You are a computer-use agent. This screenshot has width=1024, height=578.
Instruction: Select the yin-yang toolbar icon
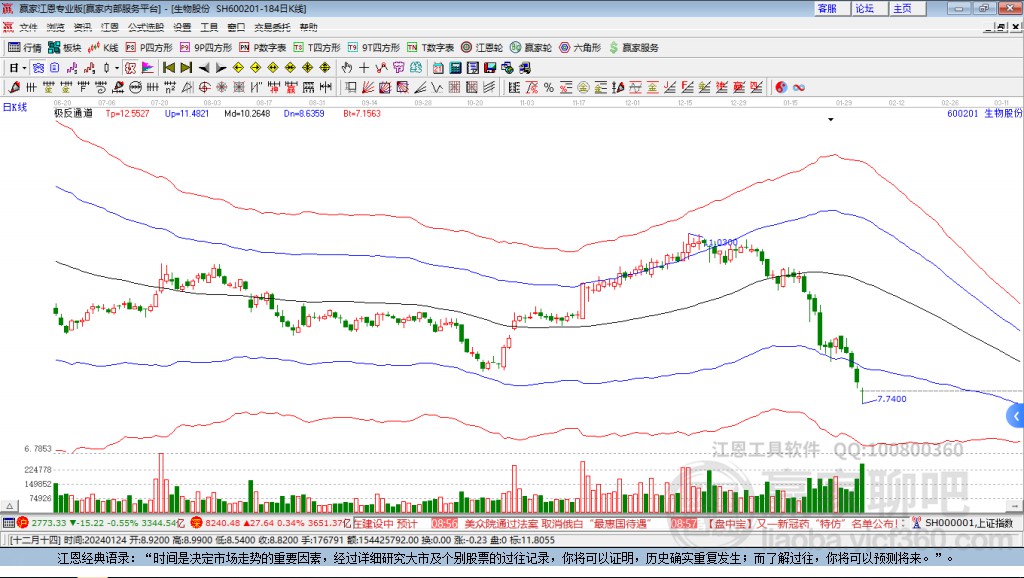(781, 87)
